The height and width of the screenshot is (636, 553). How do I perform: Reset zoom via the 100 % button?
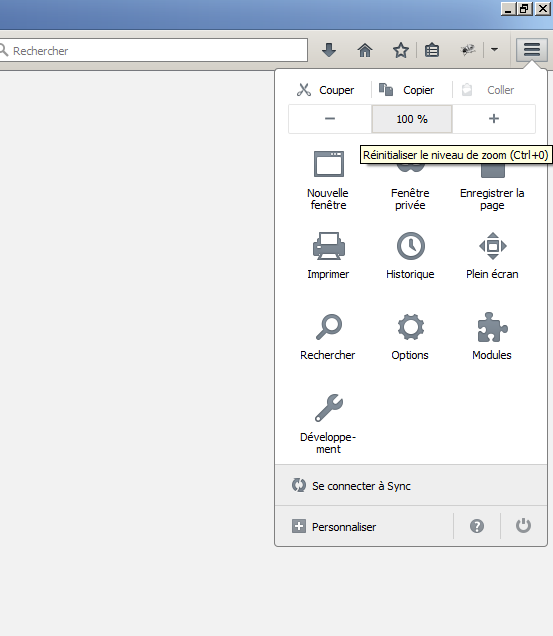point(412,119)
